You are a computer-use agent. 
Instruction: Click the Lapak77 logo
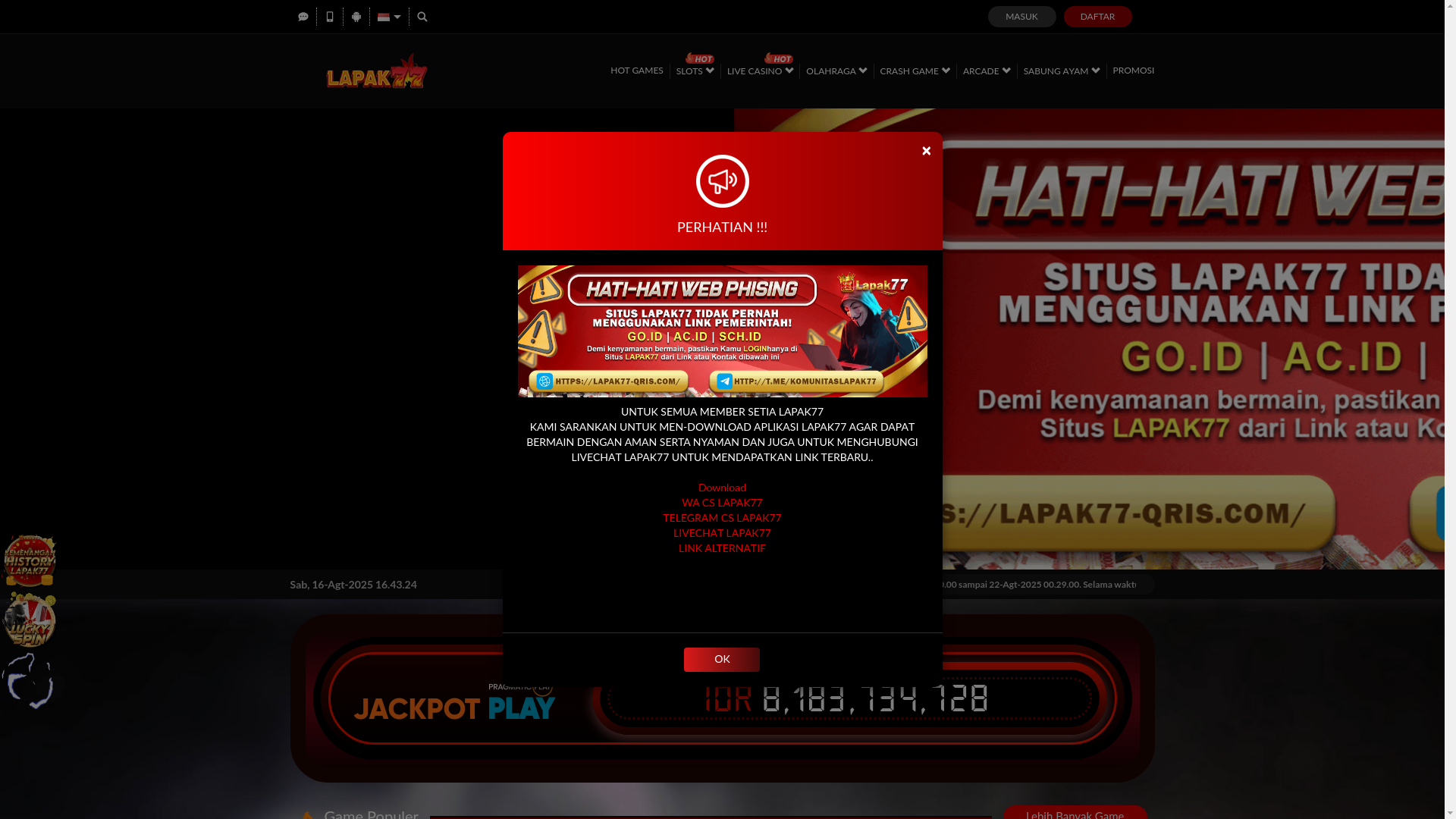377,71
